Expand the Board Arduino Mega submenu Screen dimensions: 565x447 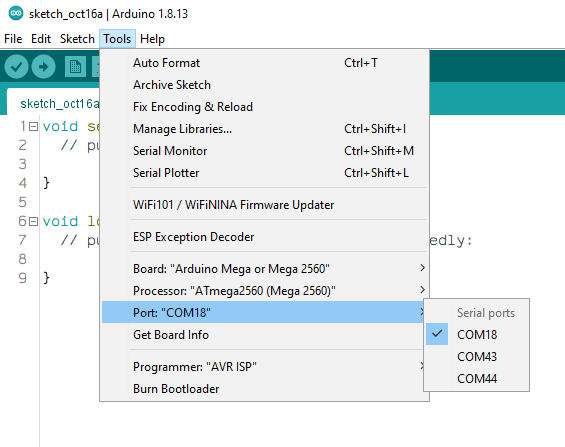[x=264, y=269]
